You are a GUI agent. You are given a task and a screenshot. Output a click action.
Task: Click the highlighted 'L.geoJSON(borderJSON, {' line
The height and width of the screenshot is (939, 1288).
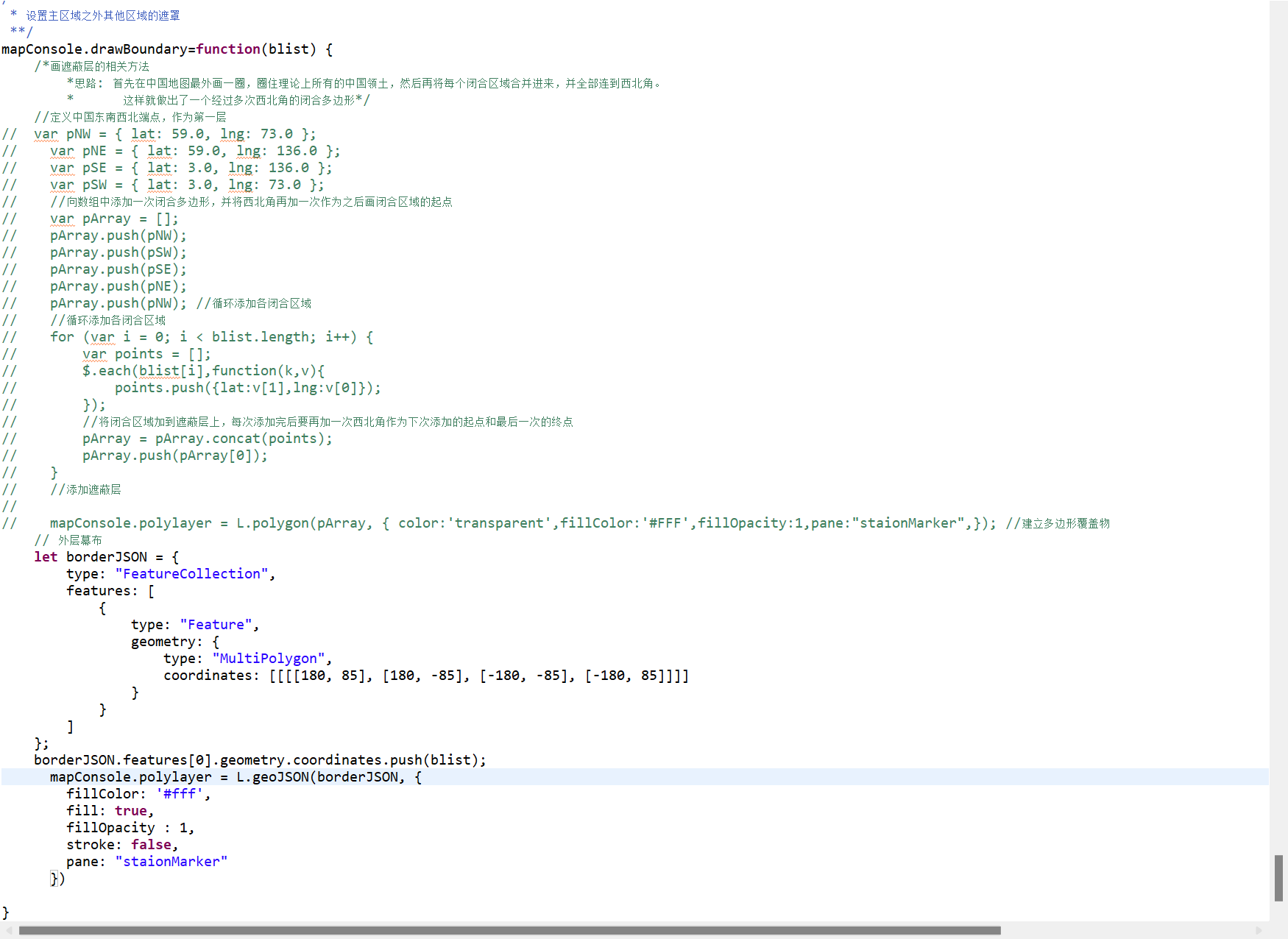(x=236, y=777)
